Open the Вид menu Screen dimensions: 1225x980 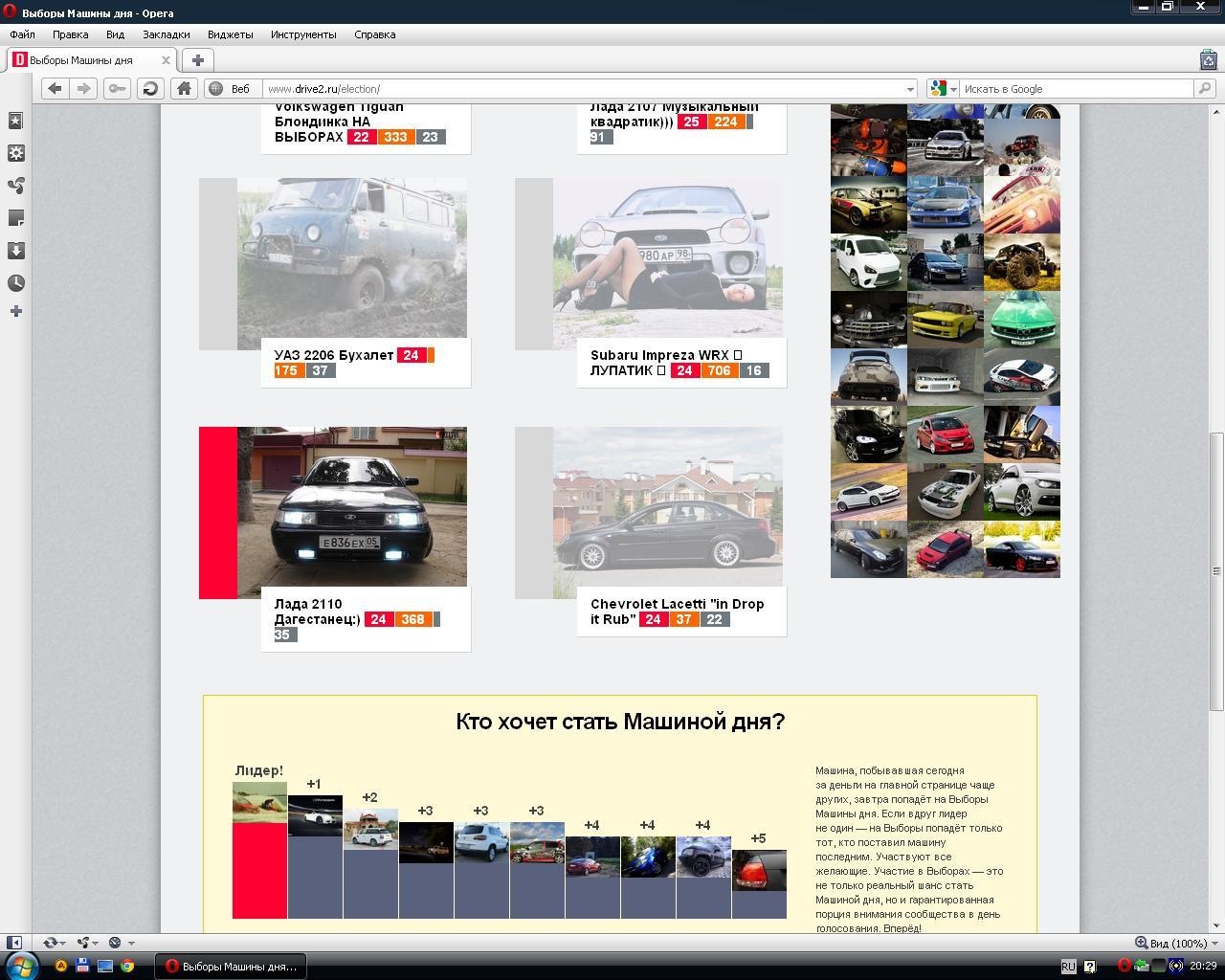click(115, 34)
